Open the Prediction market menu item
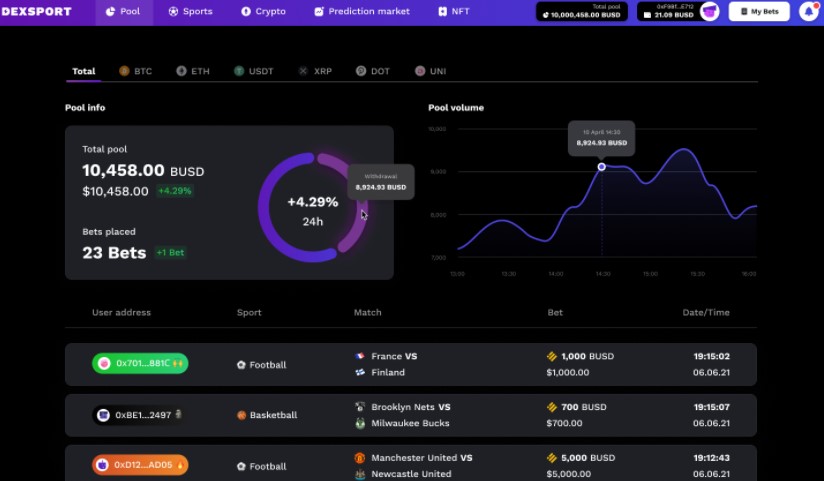This screenshot has height=481, width=824. 362,12
